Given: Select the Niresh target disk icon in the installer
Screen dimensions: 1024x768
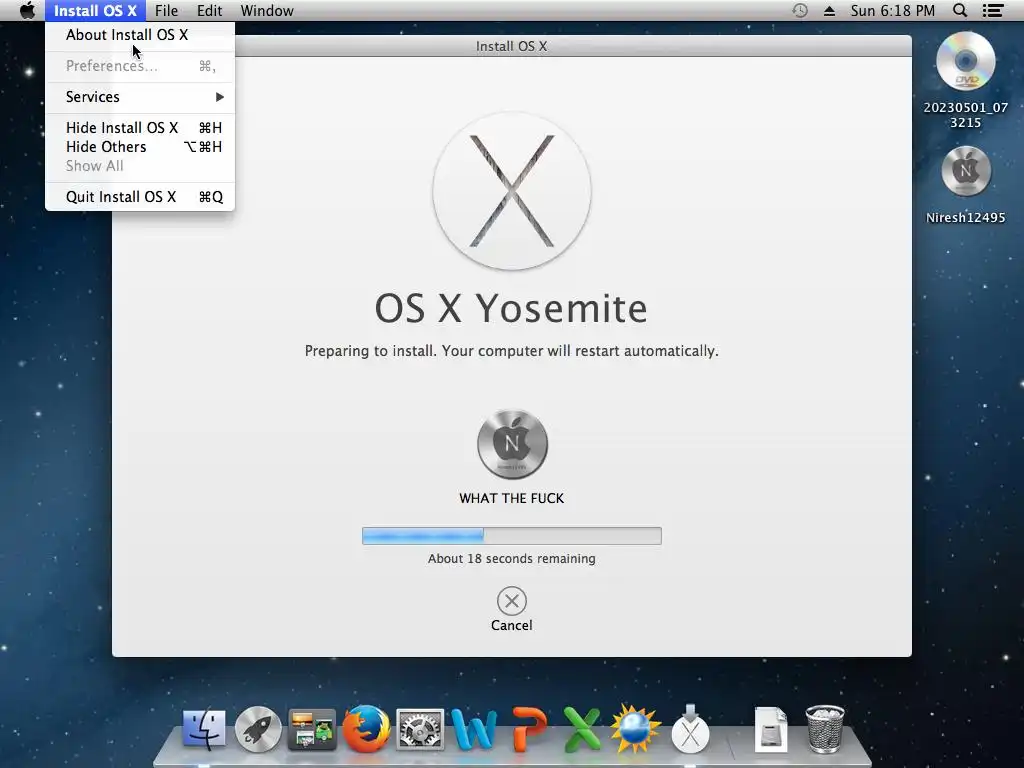Looking at the screenshot, I should click(x=513, y=445).
